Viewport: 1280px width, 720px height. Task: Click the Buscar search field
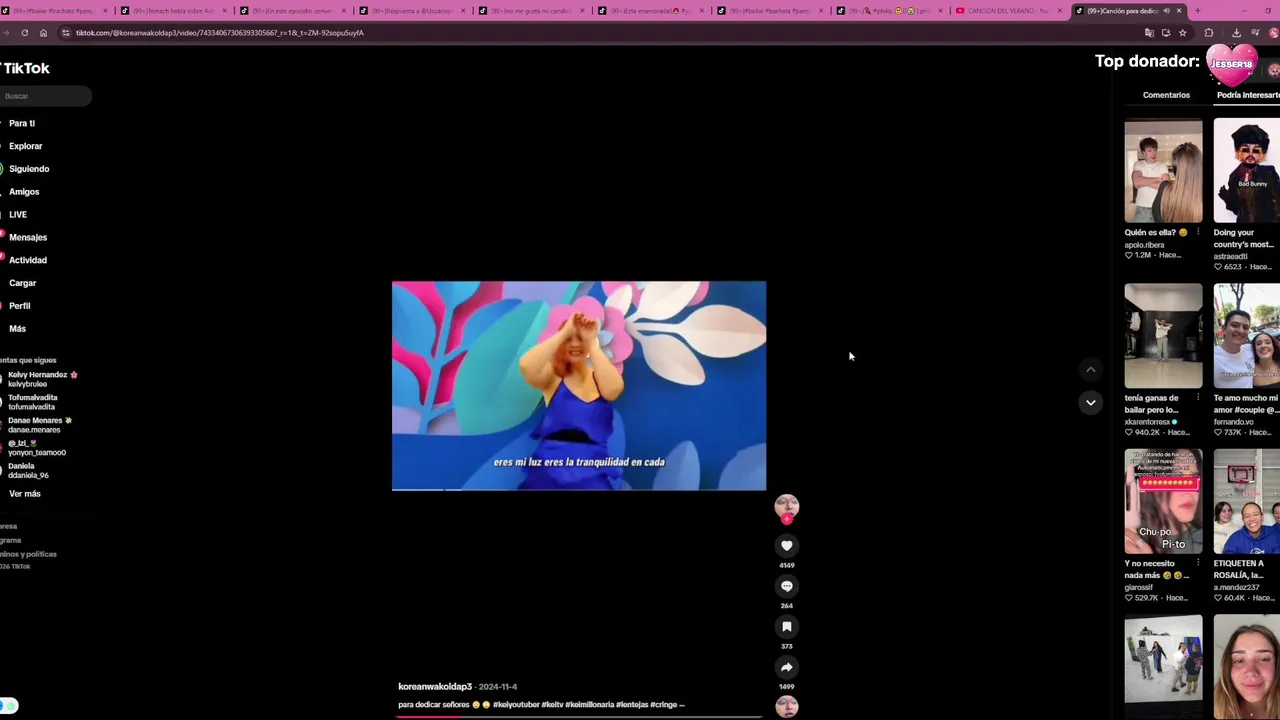click(45, 96)
